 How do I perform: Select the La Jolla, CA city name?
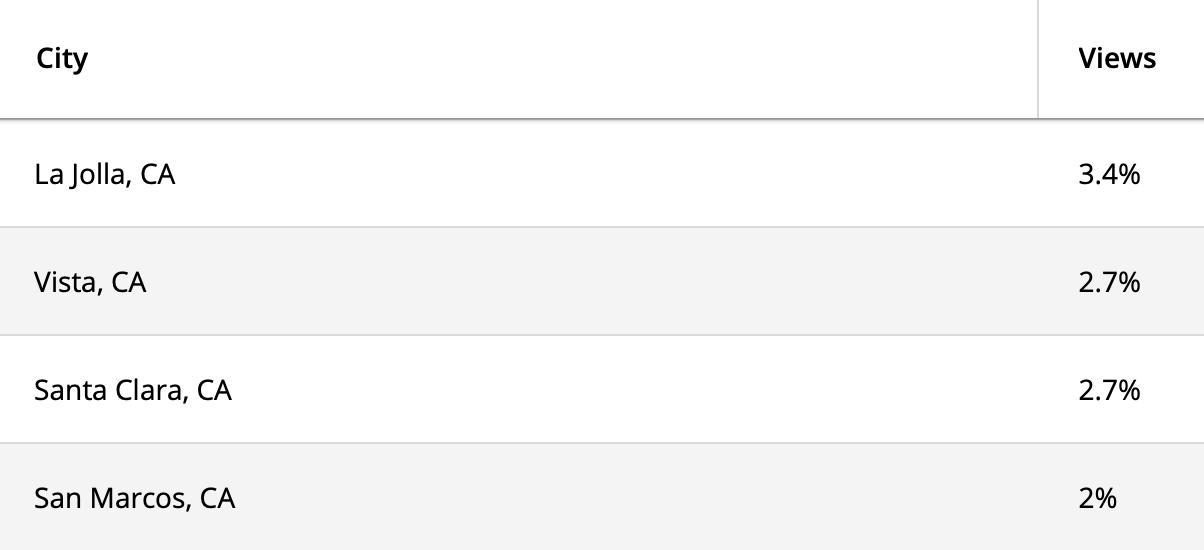[104, 174]
